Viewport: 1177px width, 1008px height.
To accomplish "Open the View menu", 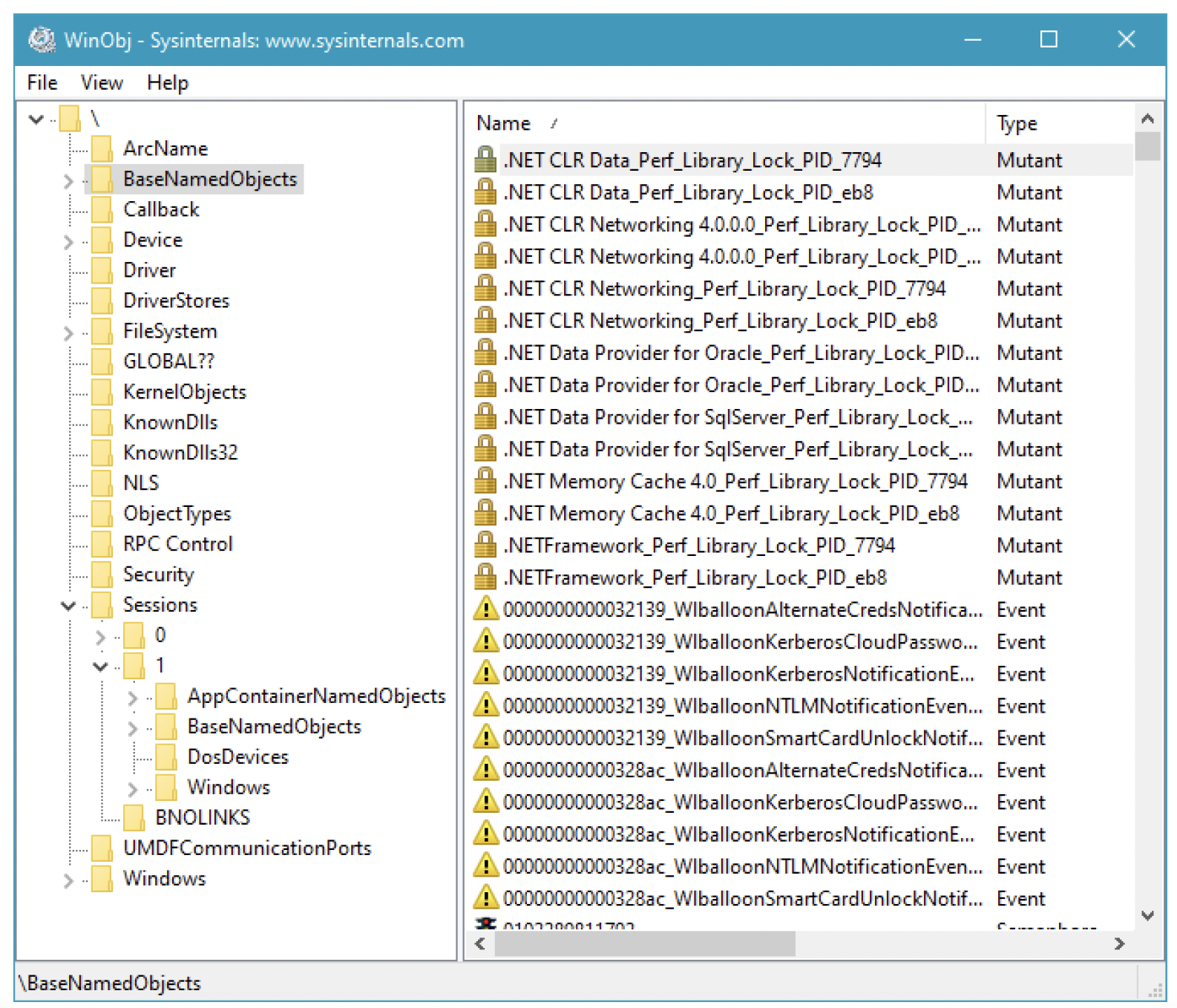I will [x=102, y=82].
